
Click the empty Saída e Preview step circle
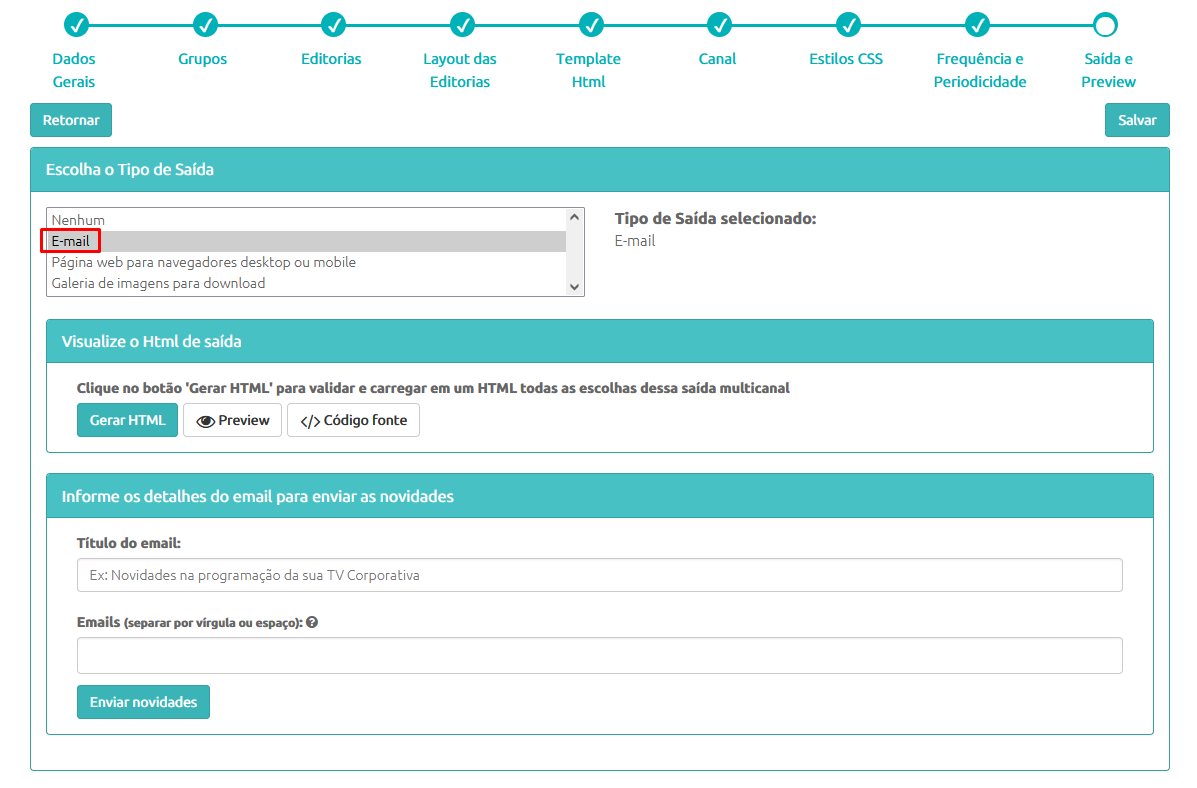click(x=1105, y=25)
